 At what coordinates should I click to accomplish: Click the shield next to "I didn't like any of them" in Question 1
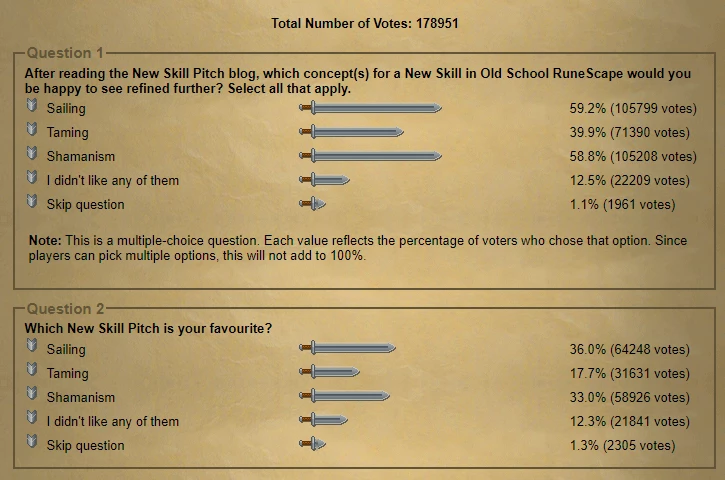click(x=32, y=178)
